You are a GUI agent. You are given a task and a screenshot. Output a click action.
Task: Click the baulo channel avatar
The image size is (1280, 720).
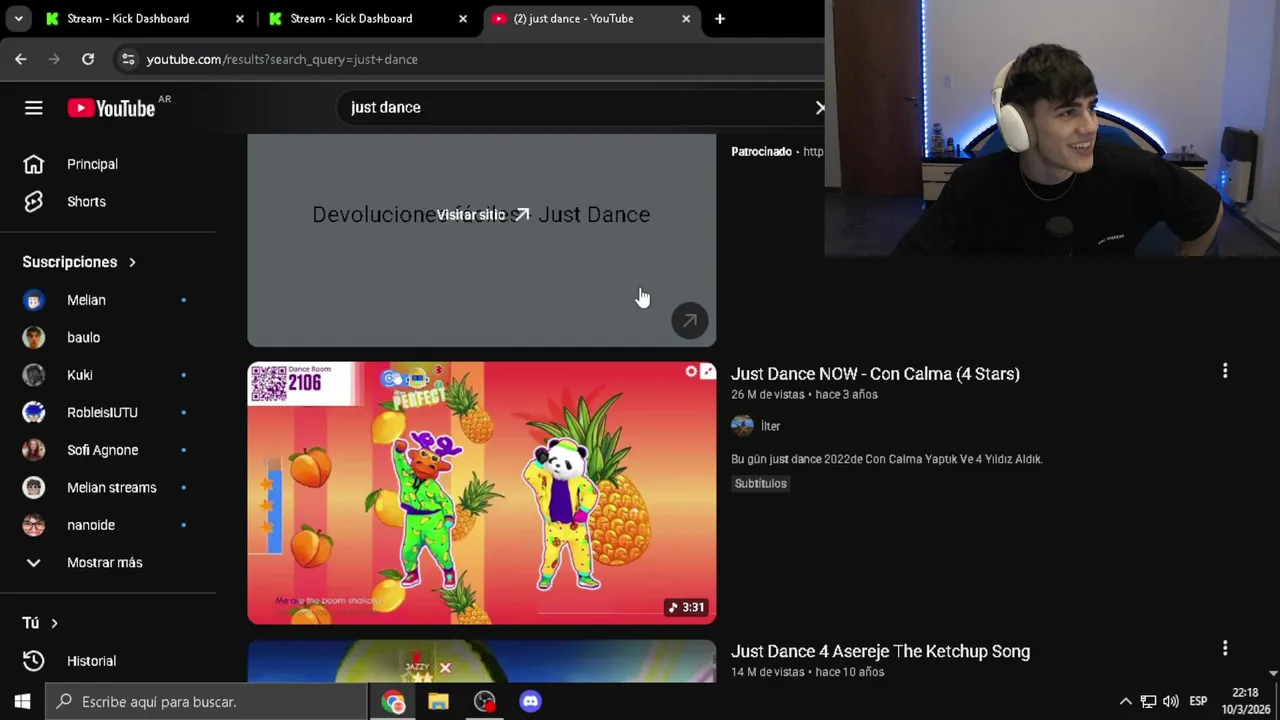pos(34,338)
